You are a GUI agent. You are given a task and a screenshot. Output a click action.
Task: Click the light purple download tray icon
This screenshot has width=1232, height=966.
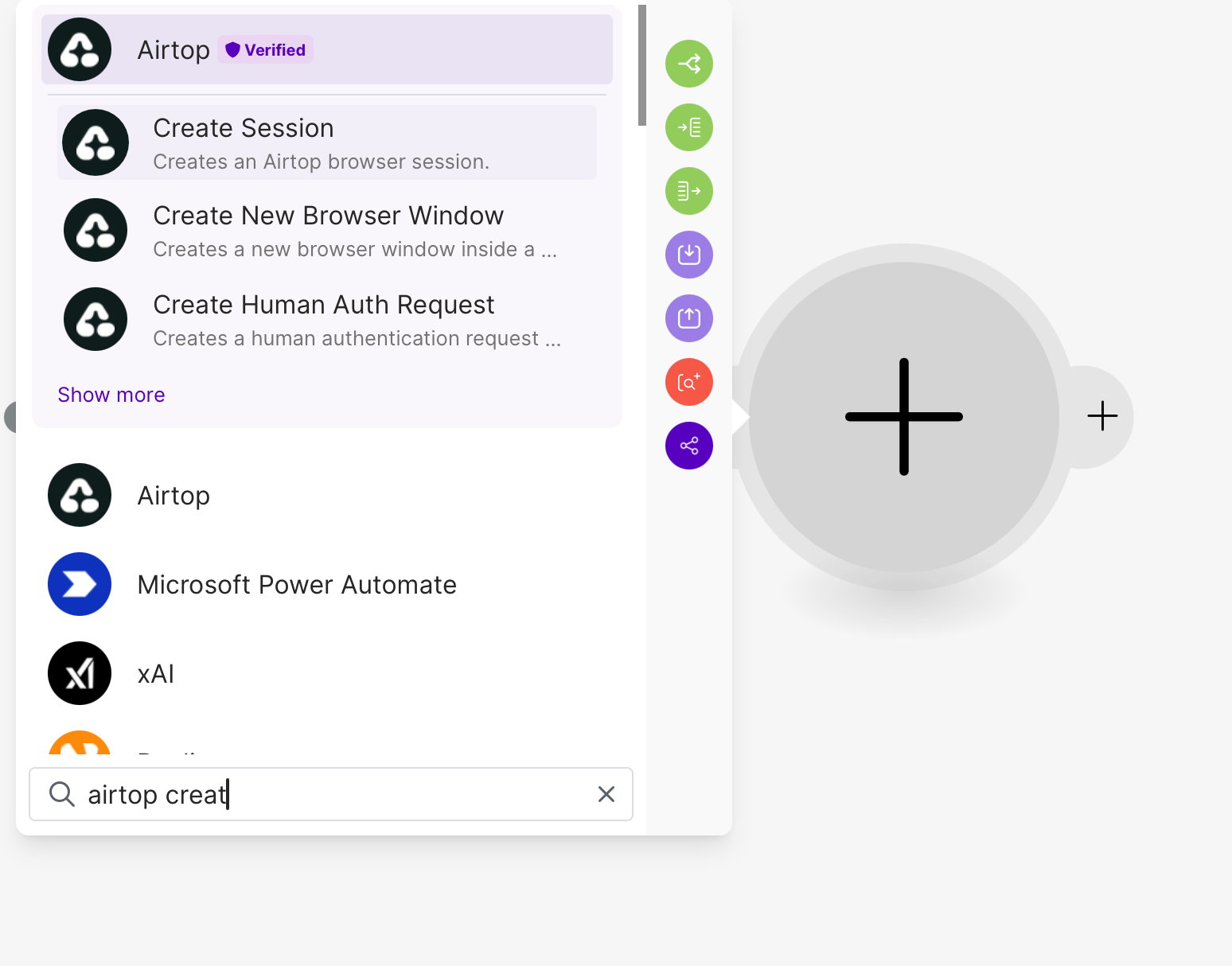click(689, 255)
